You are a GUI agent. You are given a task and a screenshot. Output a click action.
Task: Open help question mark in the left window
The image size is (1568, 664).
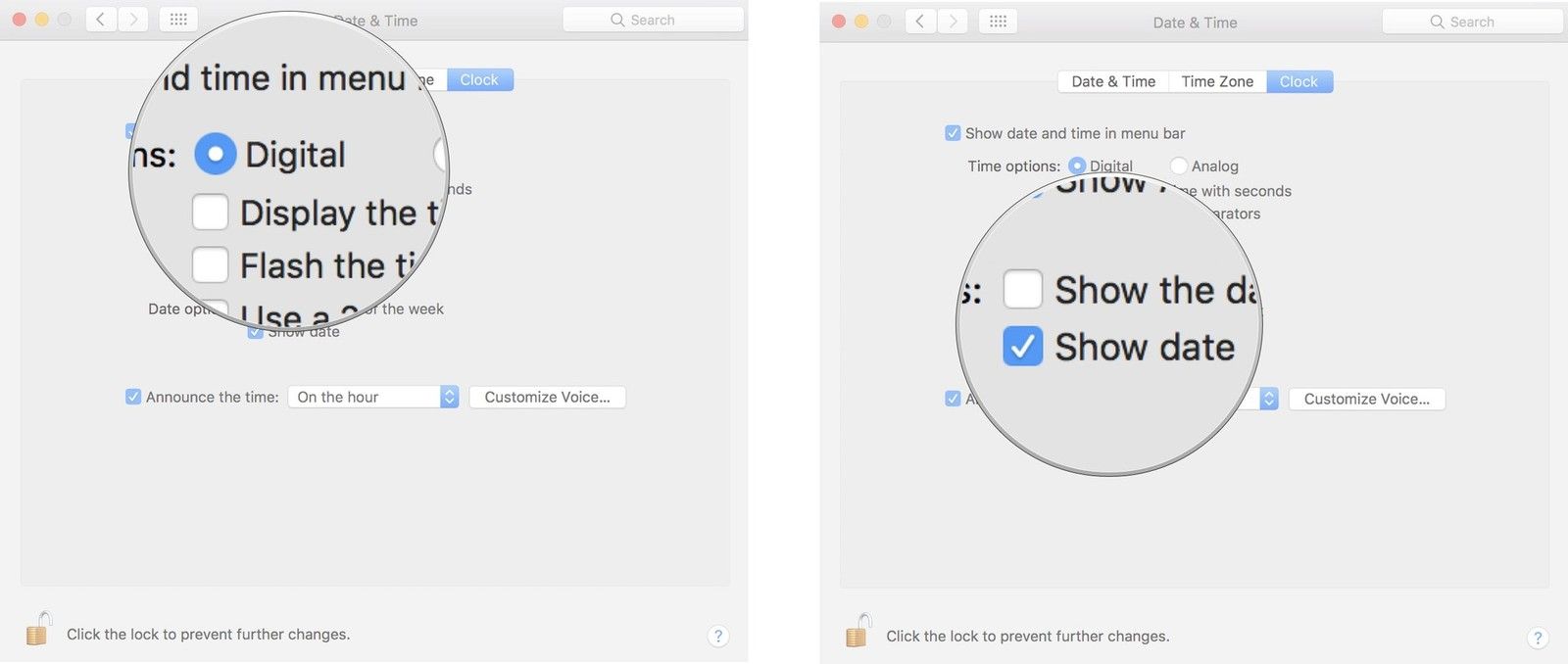pos(717,636)
